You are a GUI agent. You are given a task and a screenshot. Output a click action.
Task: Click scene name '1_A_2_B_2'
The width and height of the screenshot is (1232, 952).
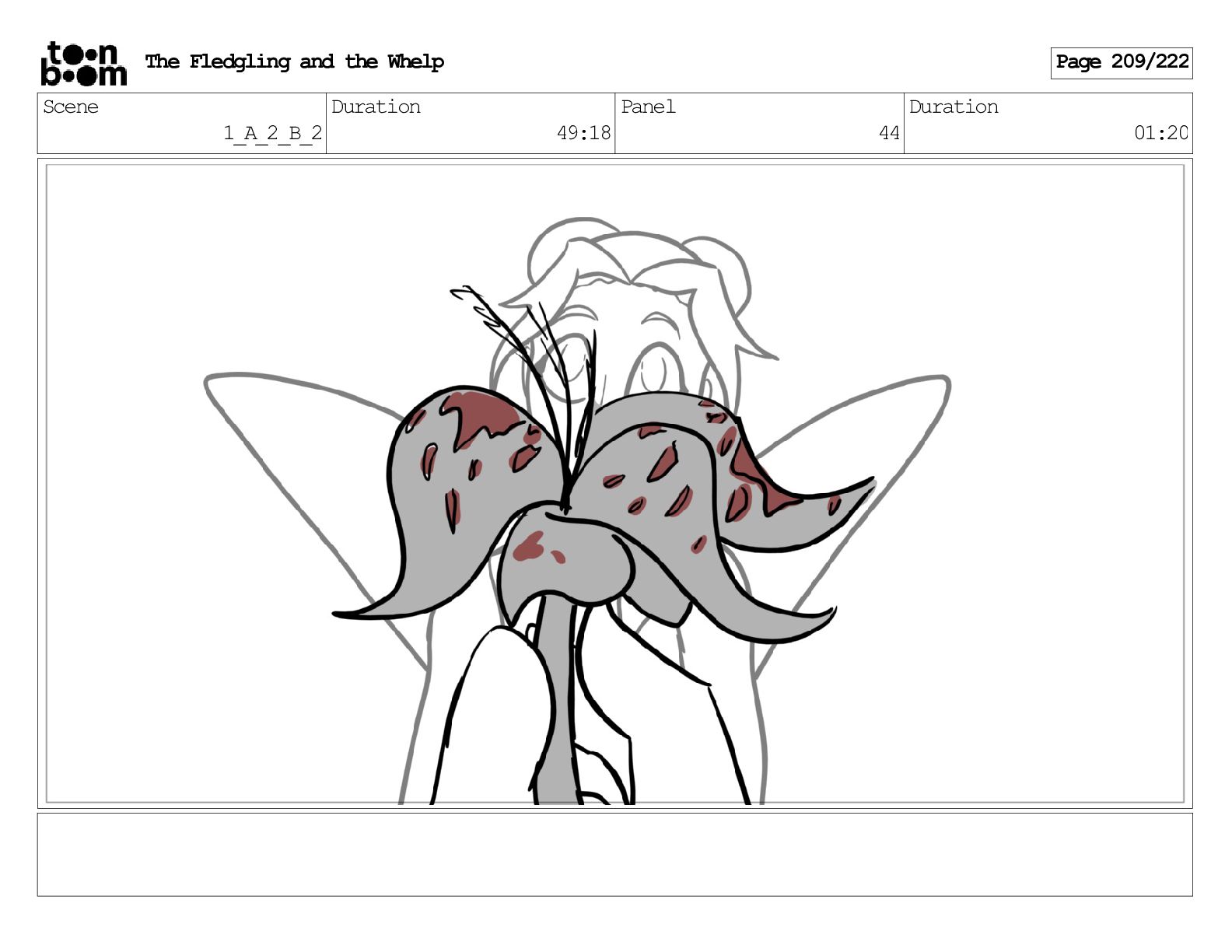(x=272, y=133)
